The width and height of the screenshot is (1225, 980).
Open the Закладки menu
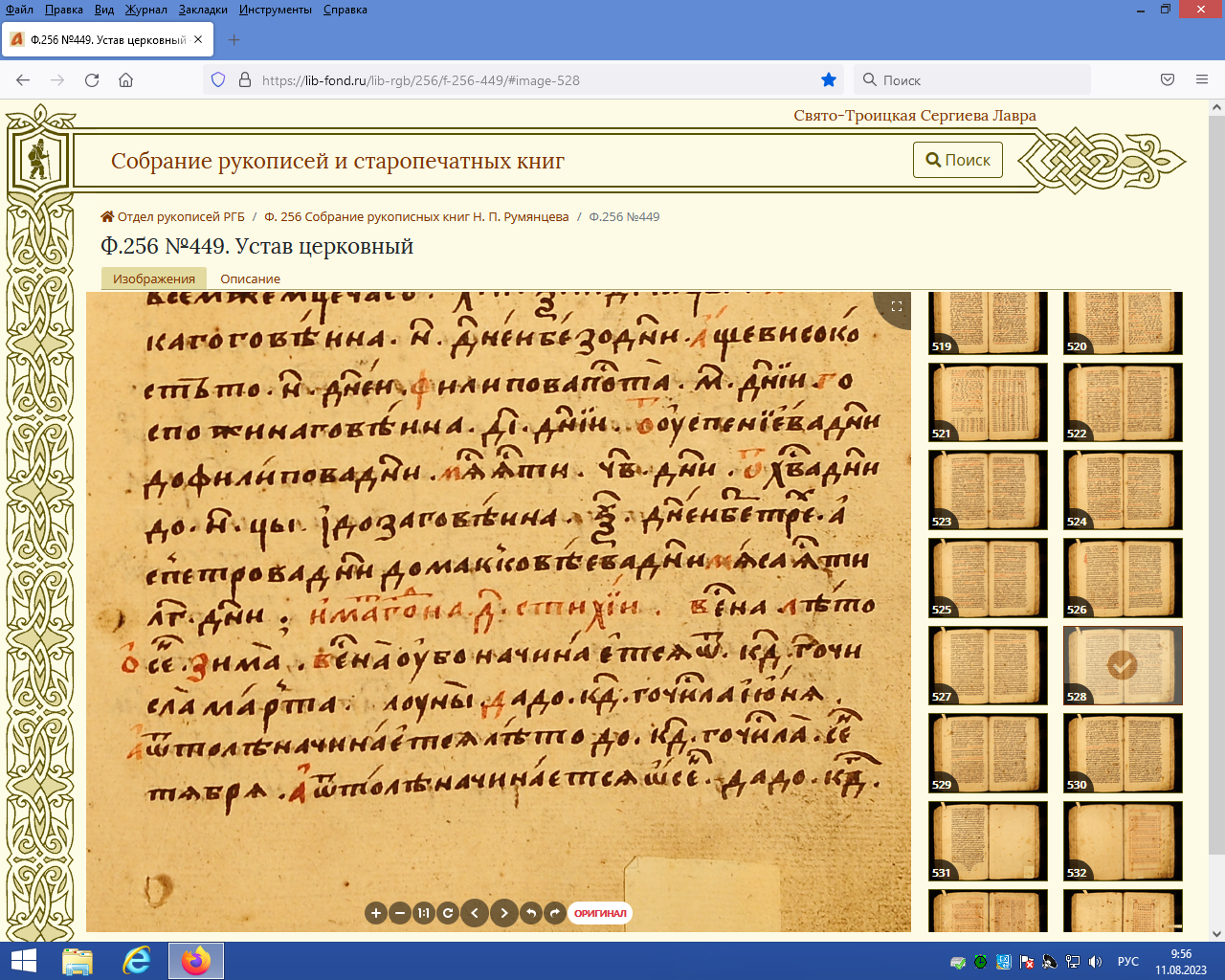203,10
